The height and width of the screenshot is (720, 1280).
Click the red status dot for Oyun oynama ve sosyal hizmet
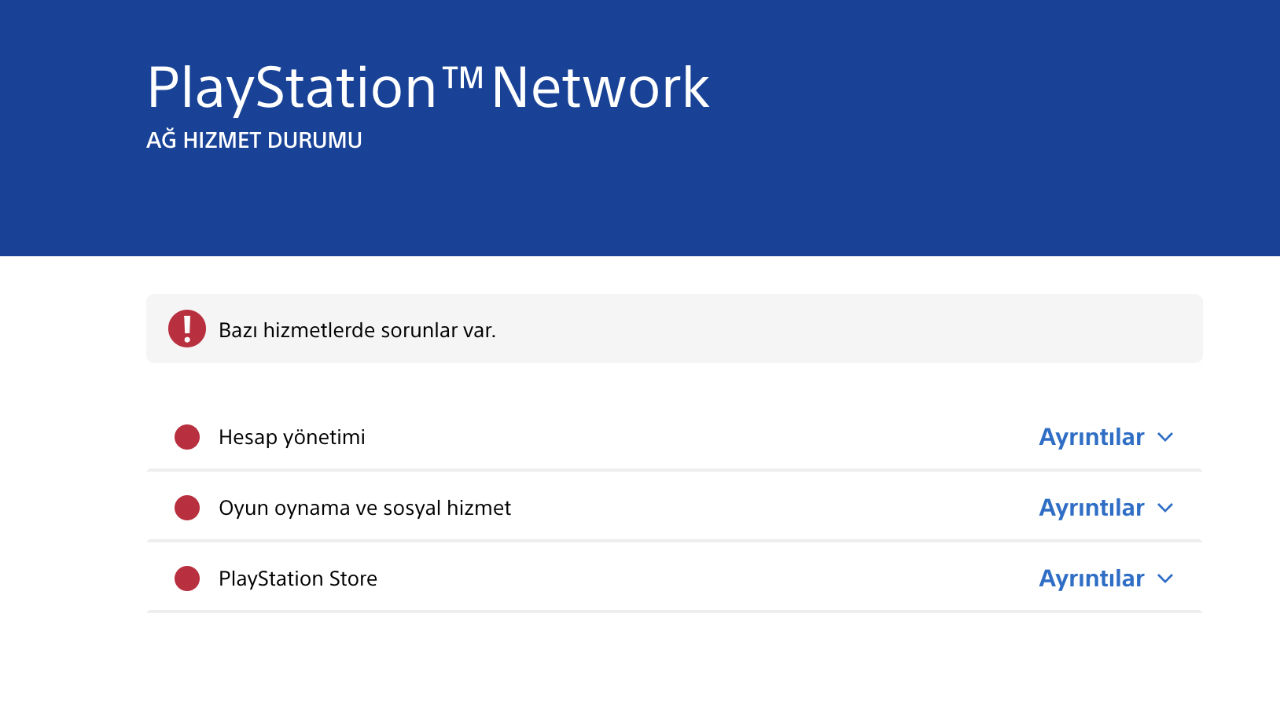coord(187,508)
